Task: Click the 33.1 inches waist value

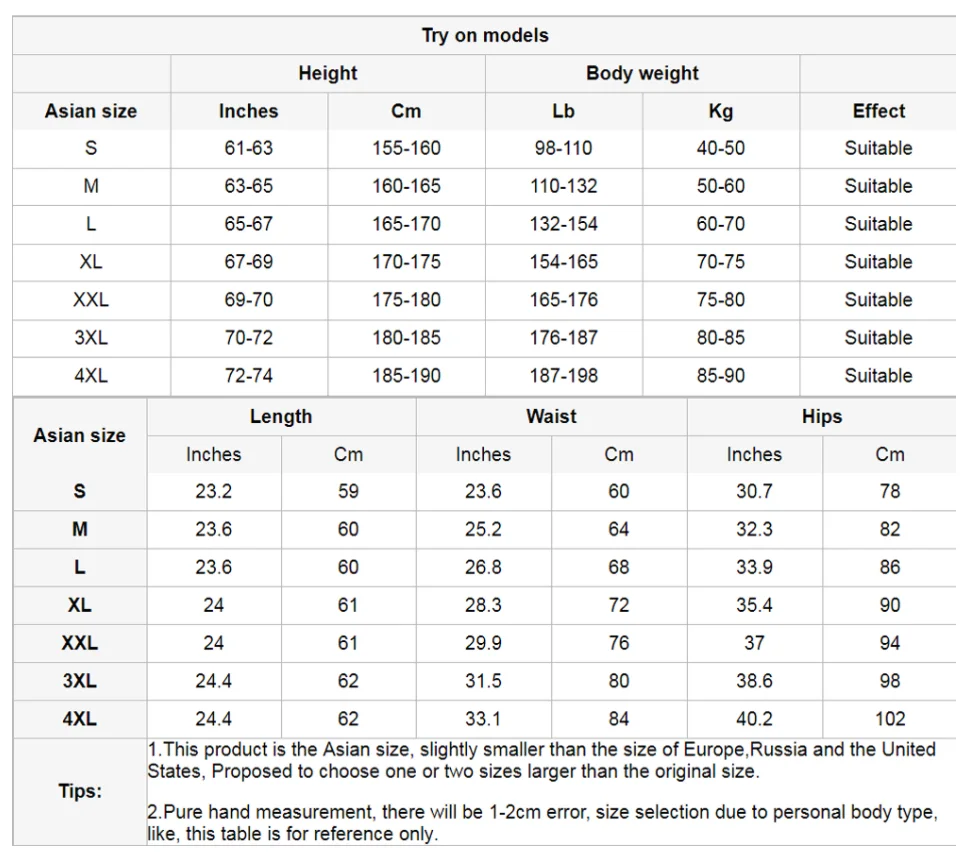Action: coord(483,719)
